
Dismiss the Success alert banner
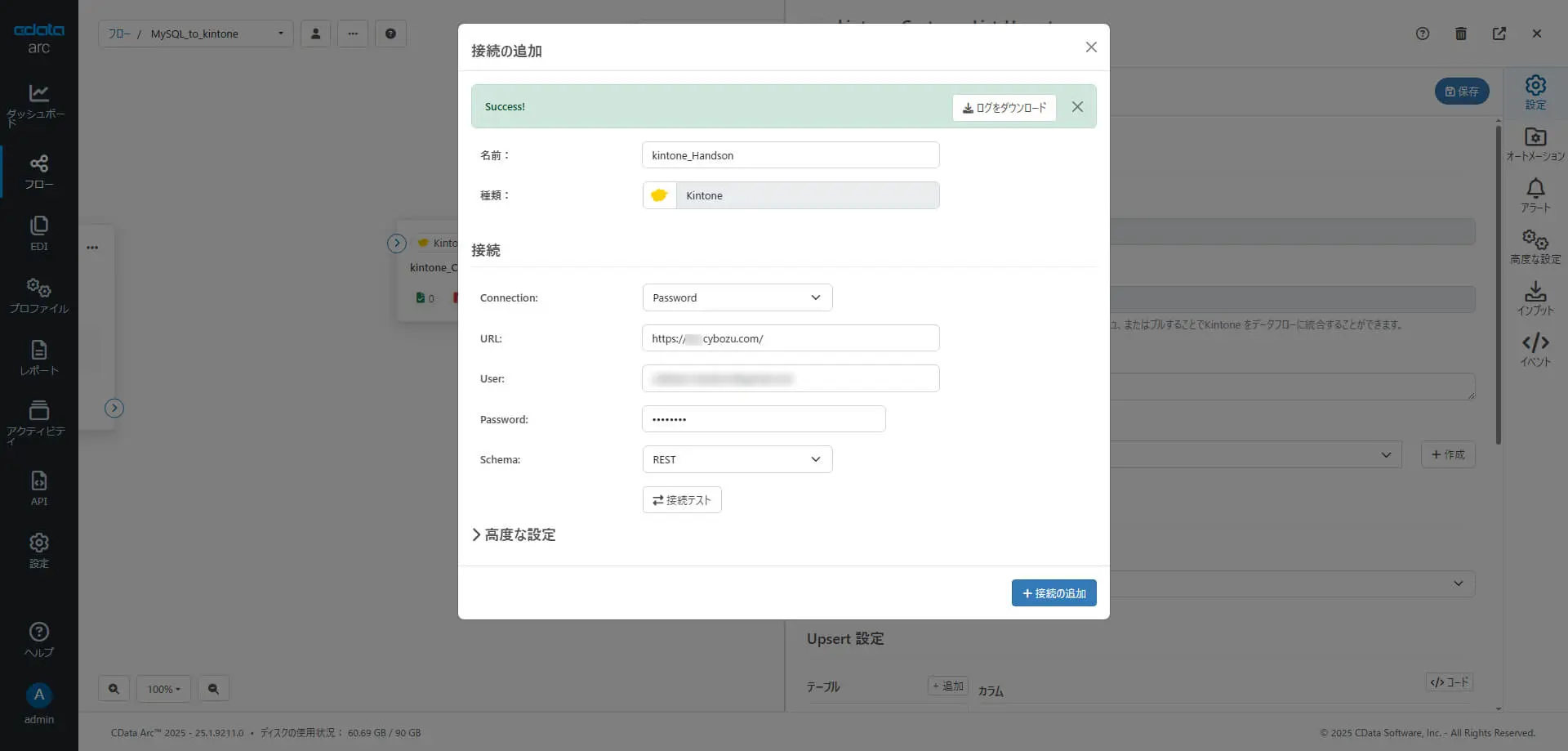coord(1077,107)
